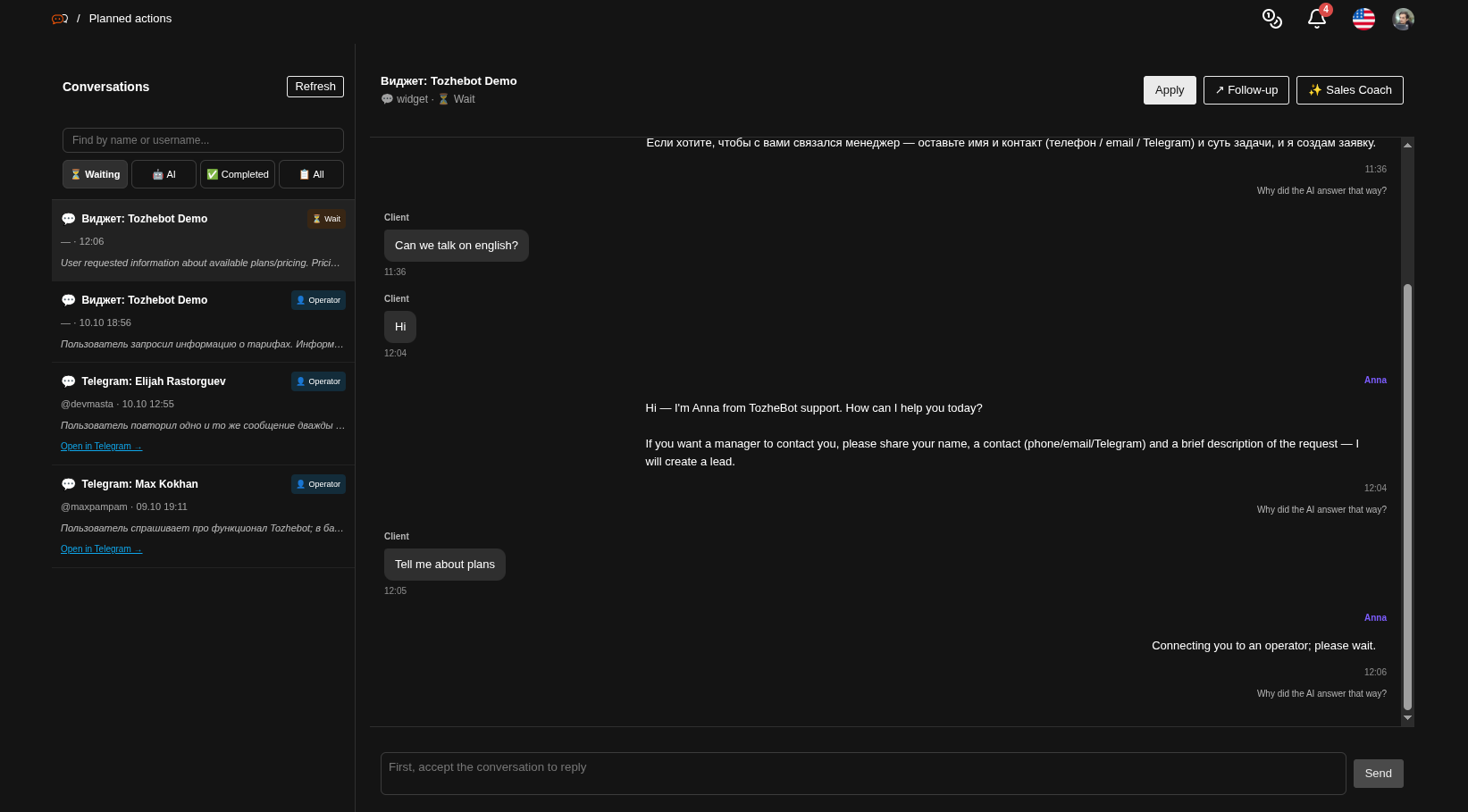Open the Max Kokhan Telegram conversation

203,515
